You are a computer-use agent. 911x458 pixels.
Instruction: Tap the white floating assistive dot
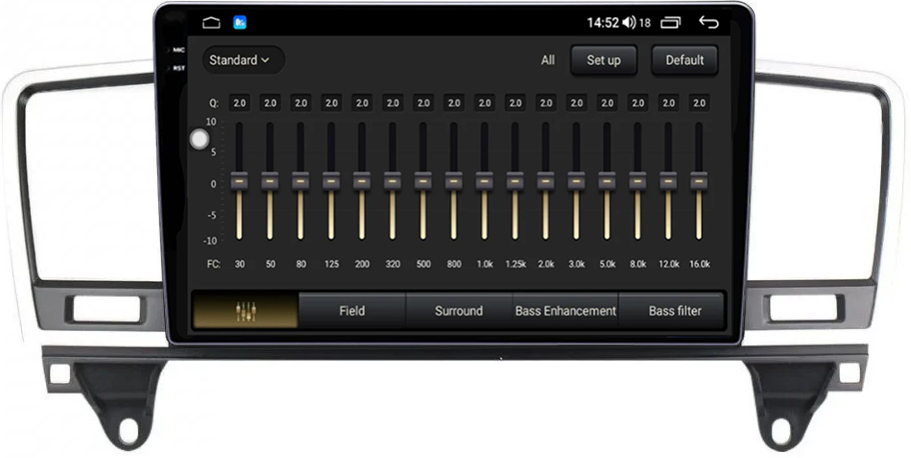(200, 140)
